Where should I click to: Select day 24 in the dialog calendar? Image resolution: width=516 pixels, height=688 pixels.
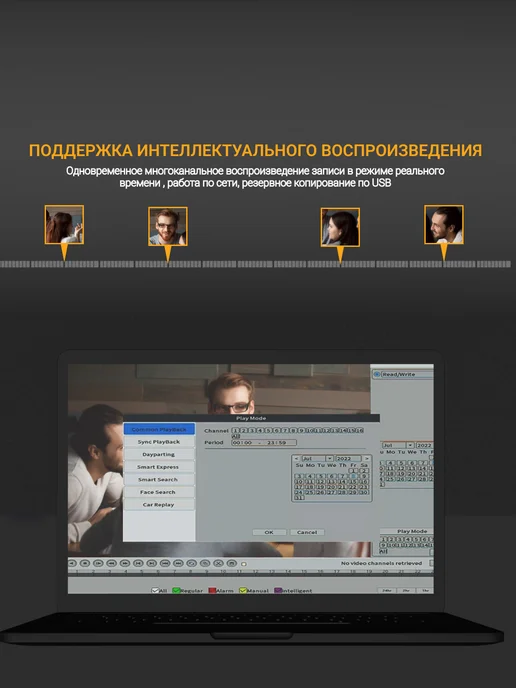(299, 492)
